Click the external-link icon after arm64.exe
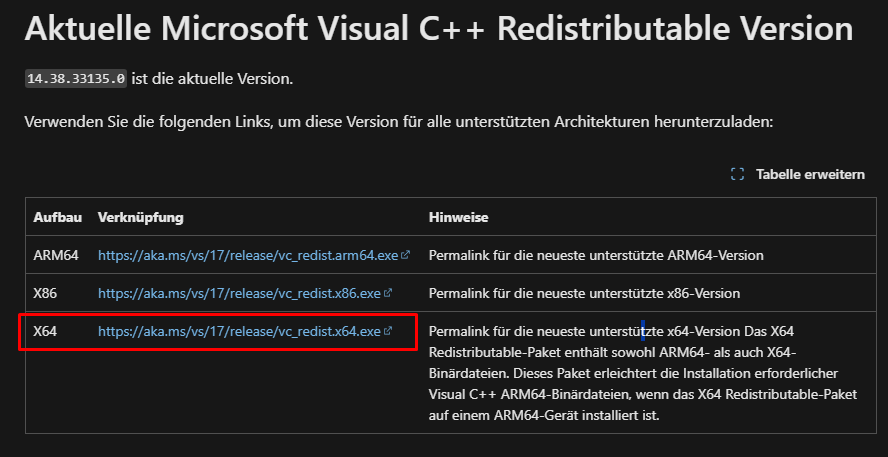The width and height of the screenshot is (888, 457). tap(405, 255)
